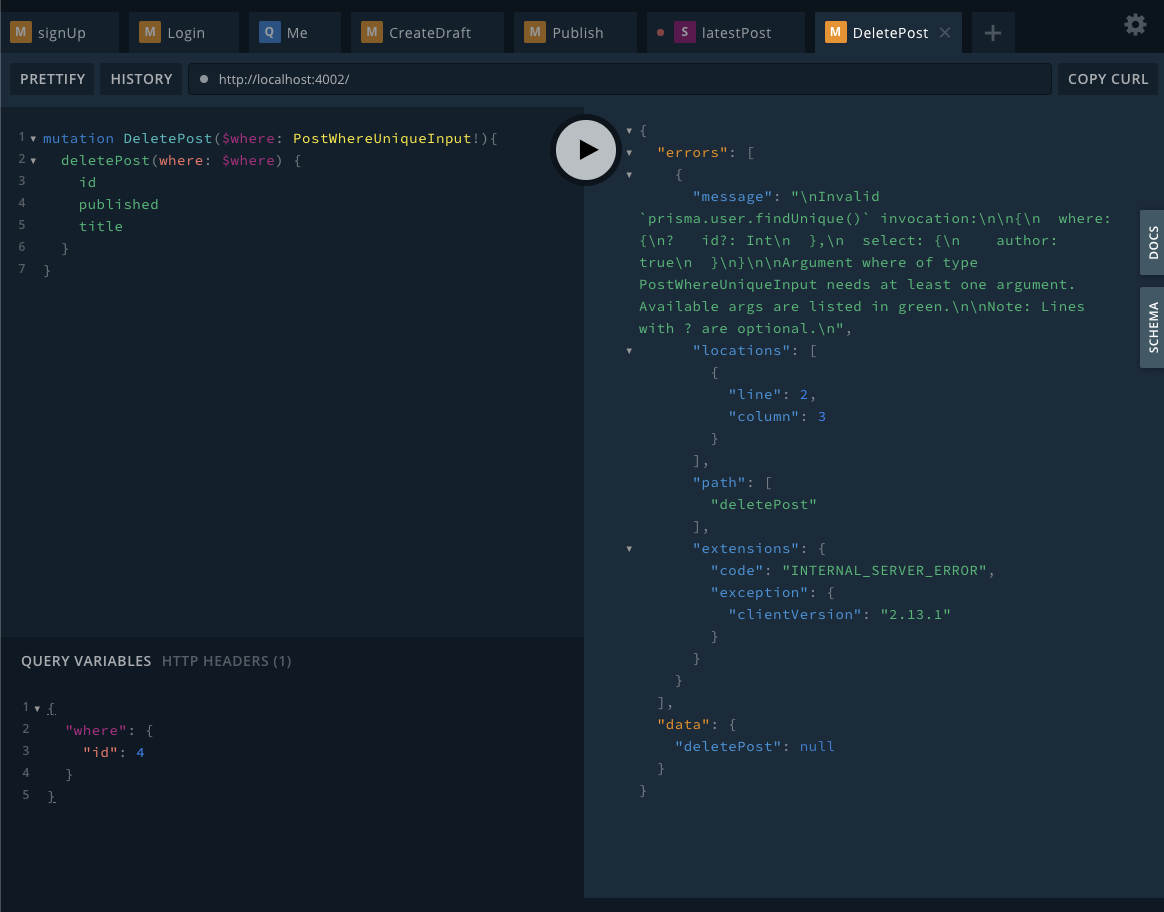Click "INTERNAL_SERVER_ERROR" code in response
Screen dimensions: 1164x912
click(x=885, y=571)
